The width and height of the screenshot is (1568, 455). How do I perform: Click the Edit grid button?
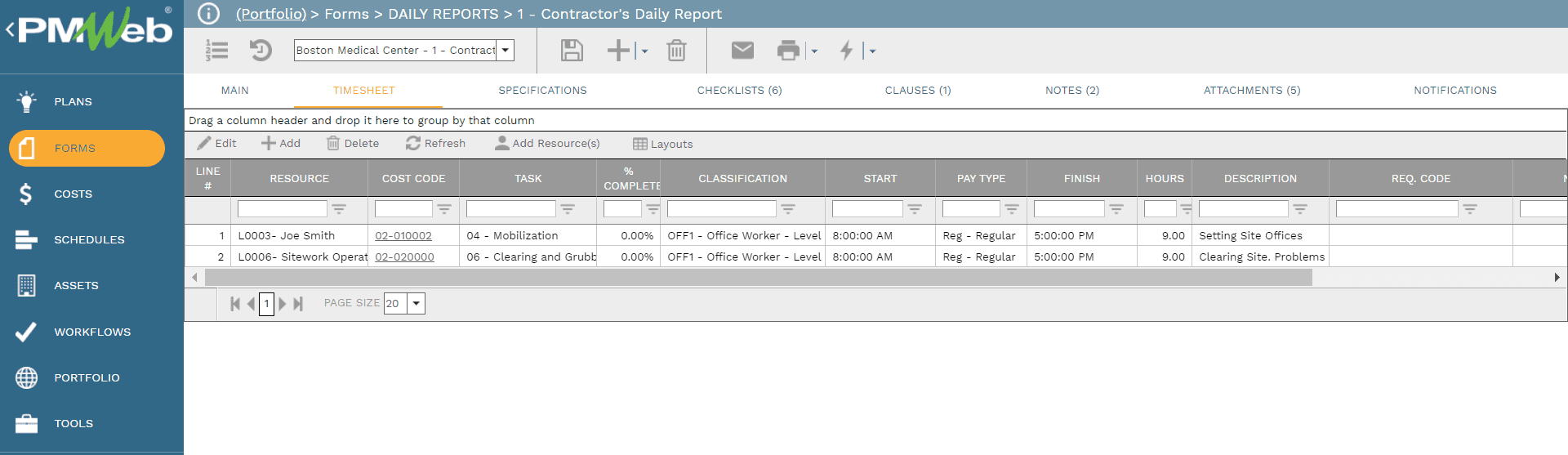216,143
